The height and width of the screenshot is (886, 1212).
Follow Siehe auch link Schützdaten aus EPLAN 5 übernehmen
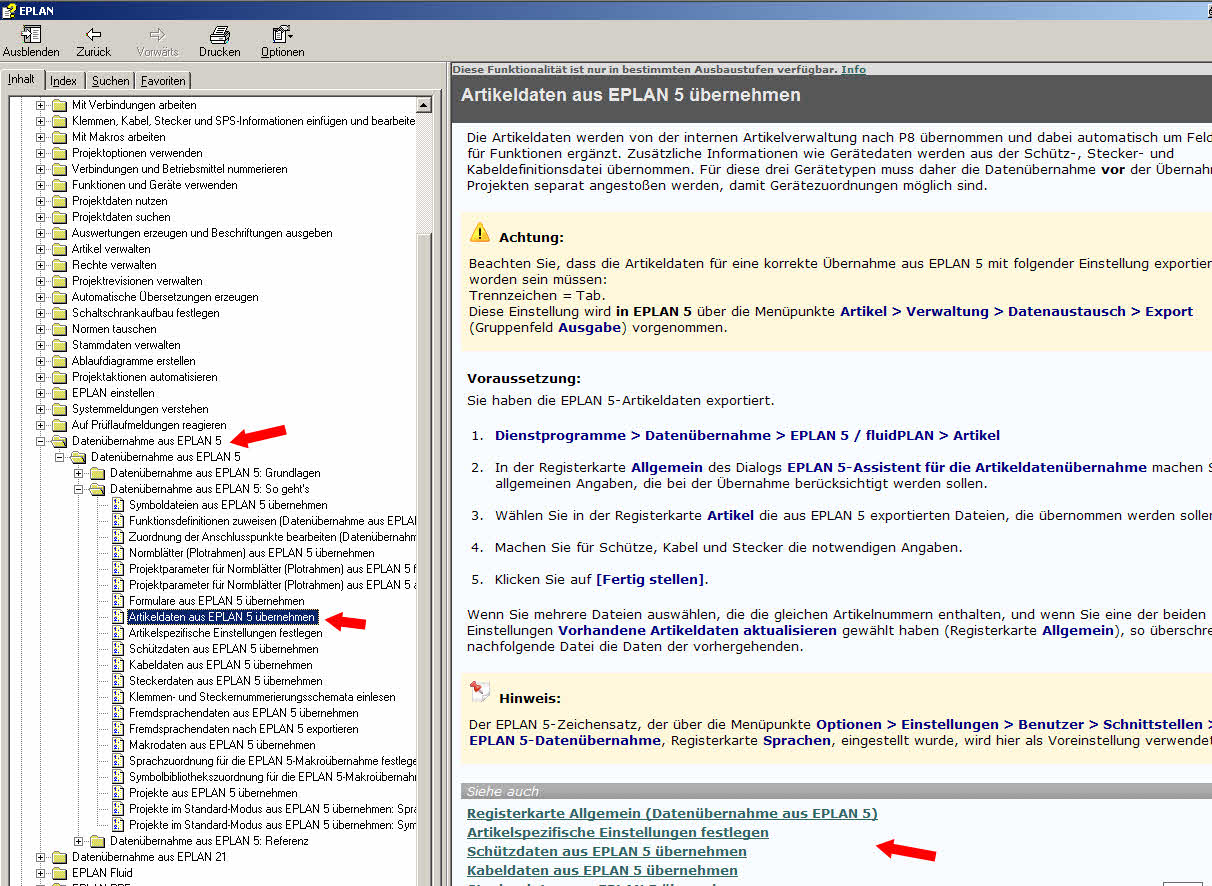coord(607,851)
